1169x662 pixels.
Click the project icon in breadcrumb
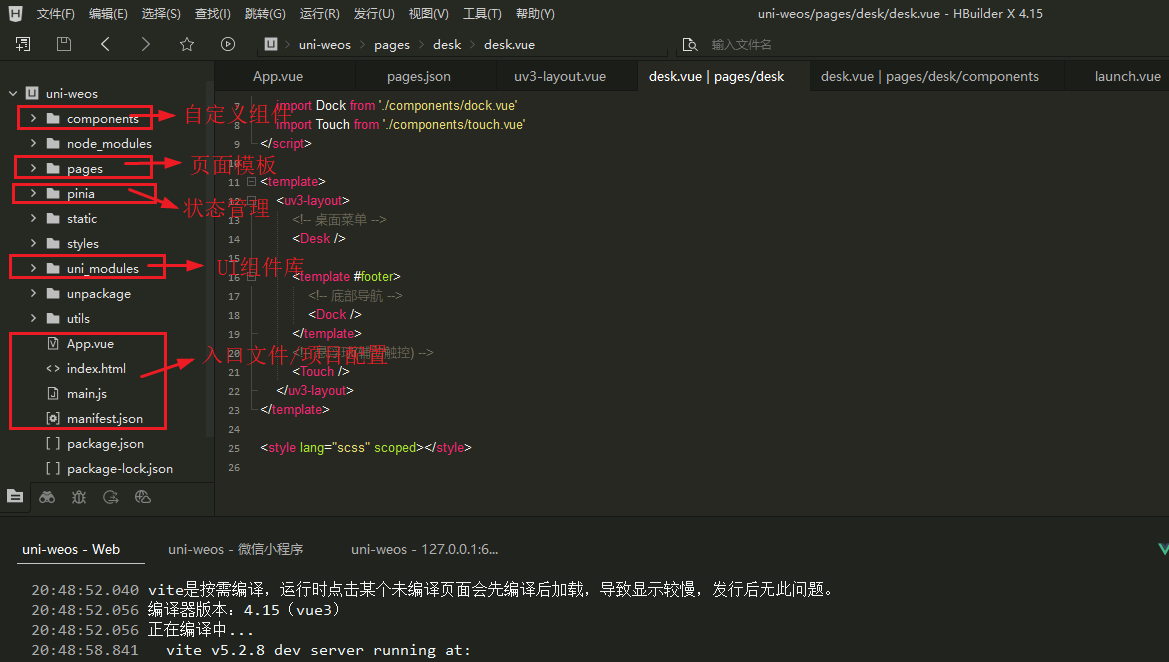pyautogui.click(x=271, y=44)
